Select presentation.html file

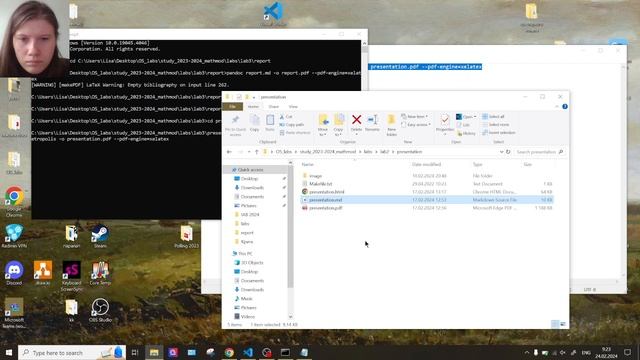[327, 192]
